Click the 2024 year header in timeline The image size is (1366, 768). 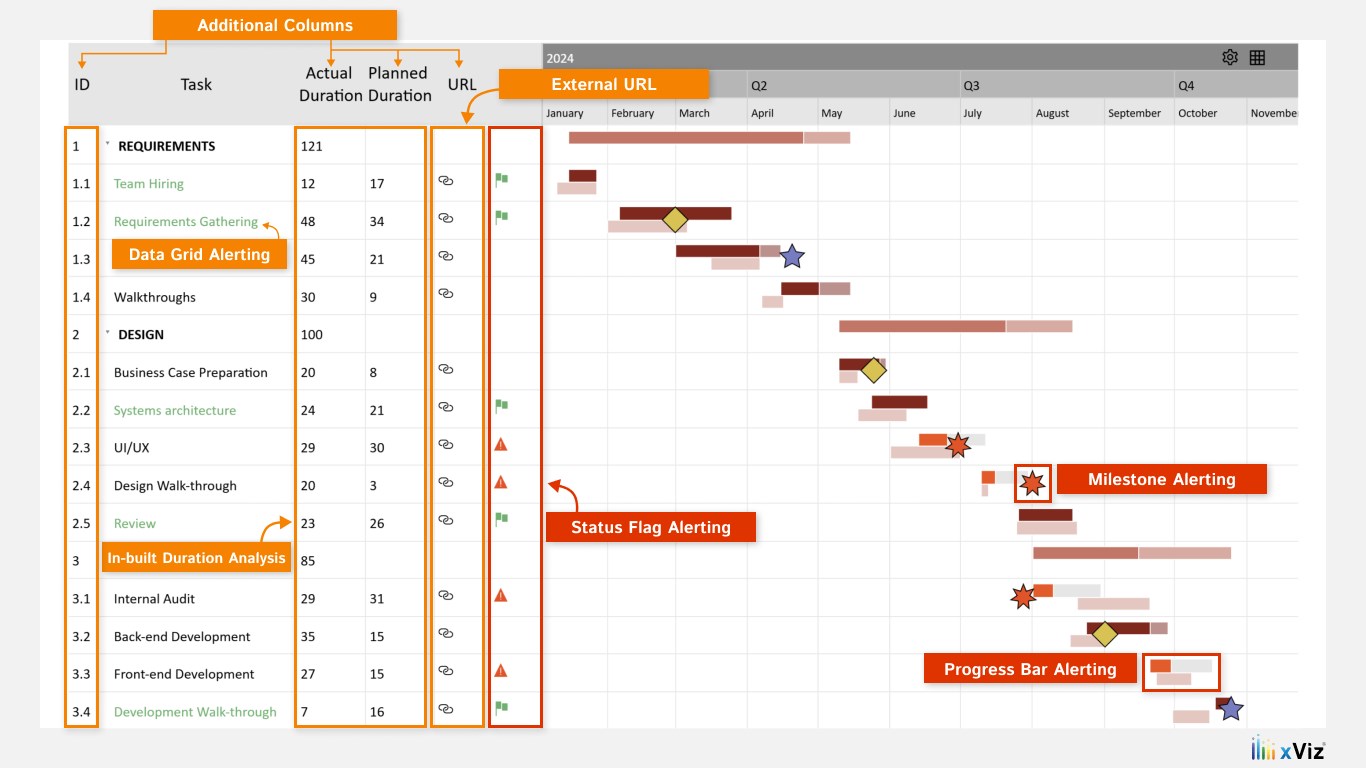pyautogui.click(x=560, y=58)
